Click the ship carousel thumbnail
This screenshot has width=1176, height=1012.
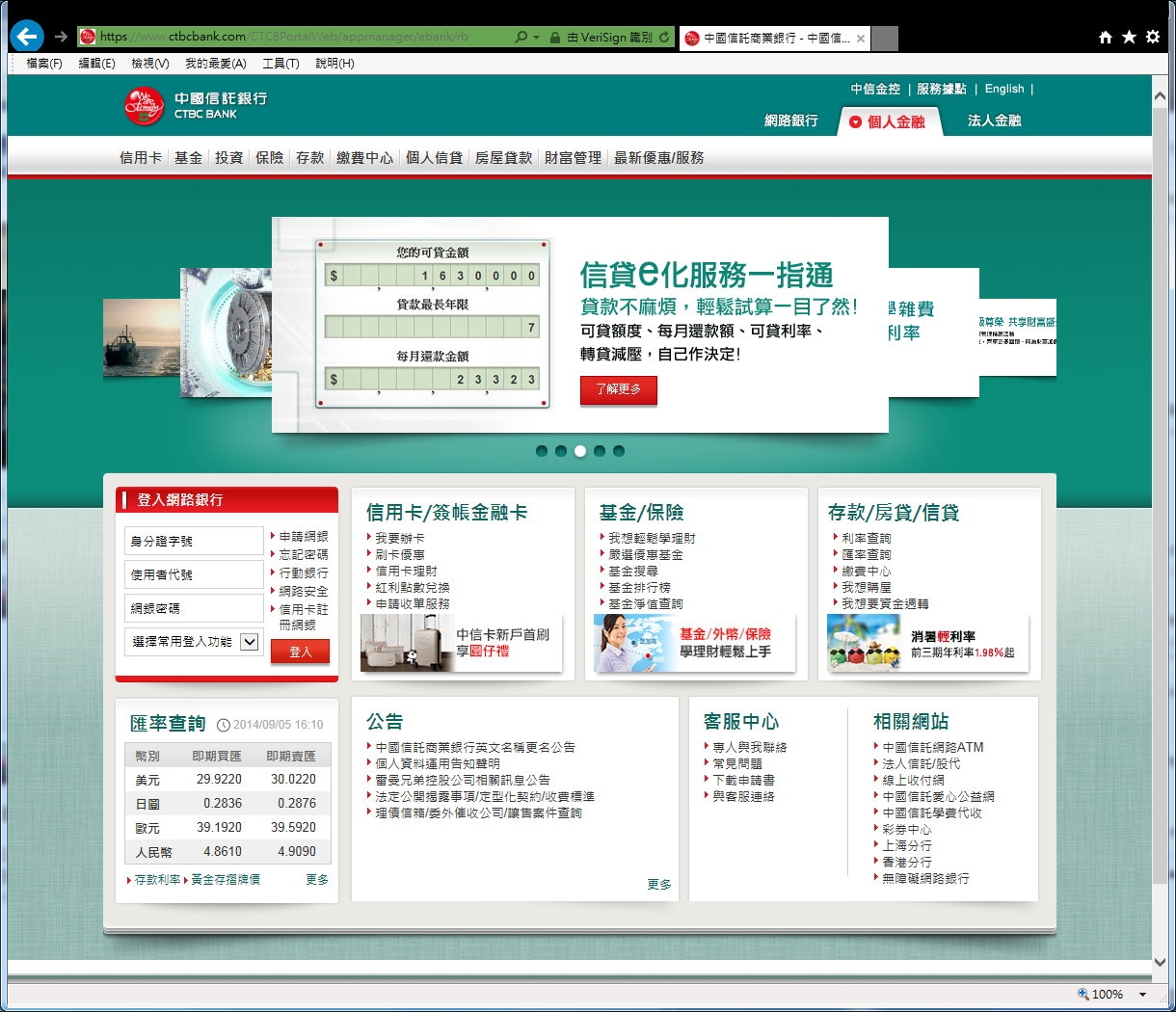click(x=141, y=337)
